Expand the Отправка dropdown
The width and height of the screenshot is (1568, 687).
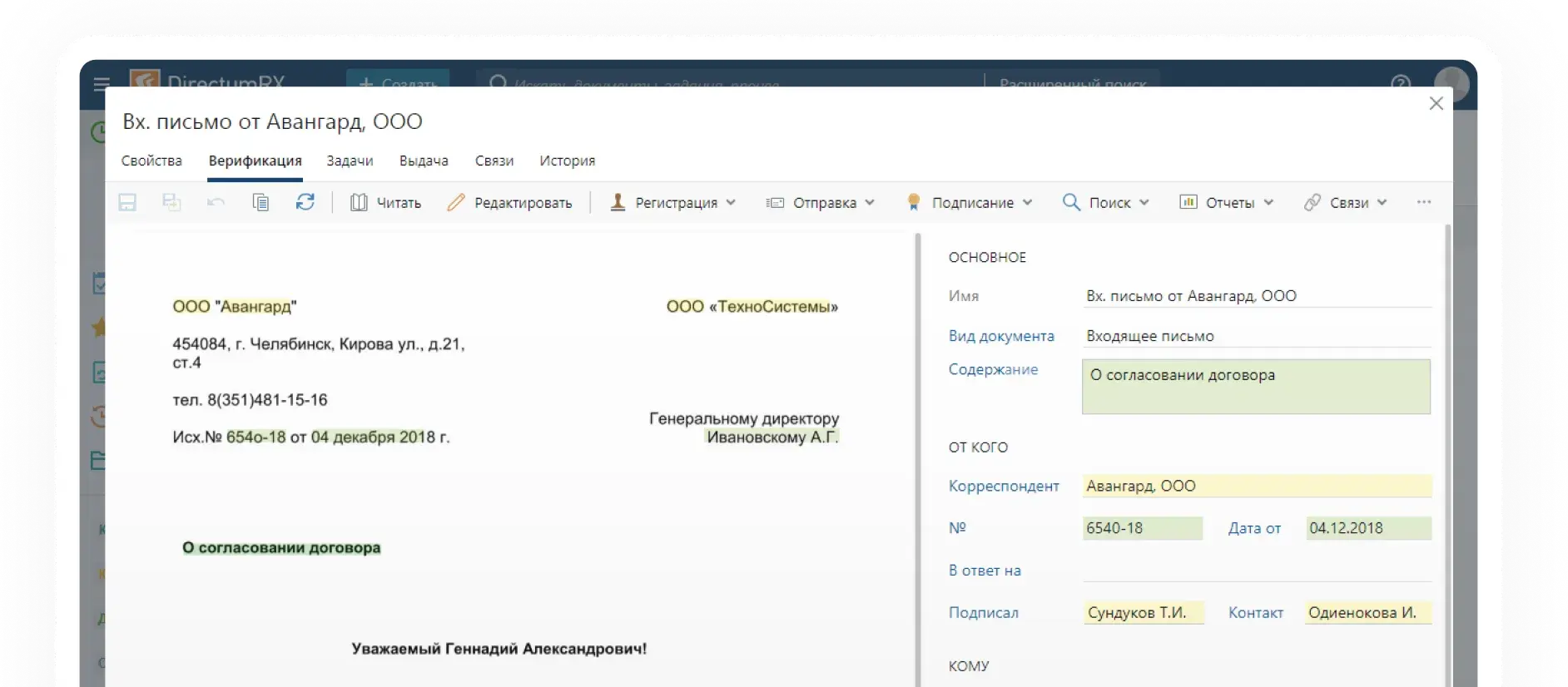point(870,202)
